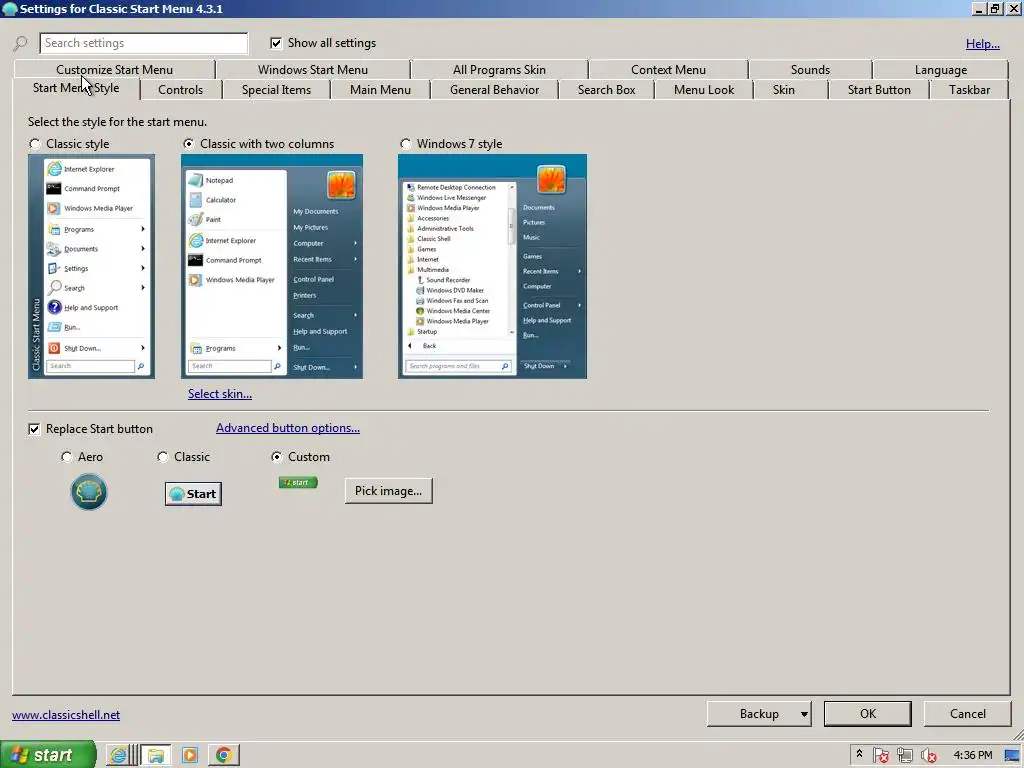Image resolution: width=1024 pixels, height=768 pixels.
Task: Focus the Search settings input field
Action: click(x=144, y=43)
